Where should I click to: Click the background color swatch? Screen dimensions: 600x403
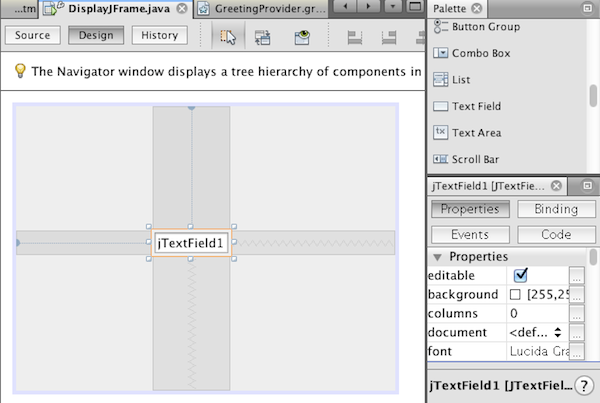515,295
